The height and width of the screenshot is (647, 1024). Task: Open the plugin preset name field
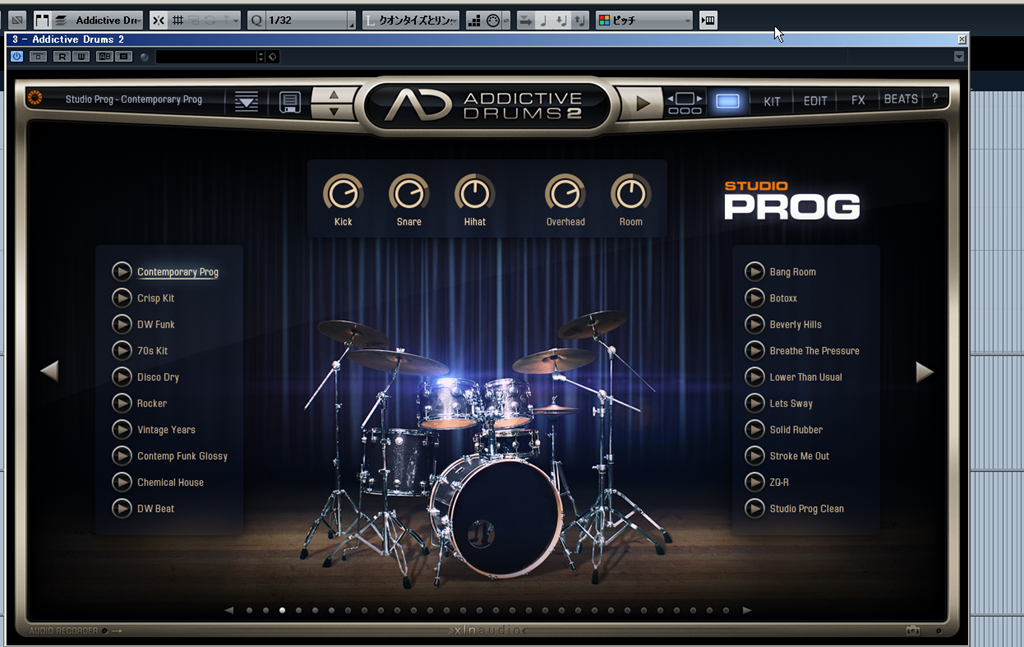[206, 57]
